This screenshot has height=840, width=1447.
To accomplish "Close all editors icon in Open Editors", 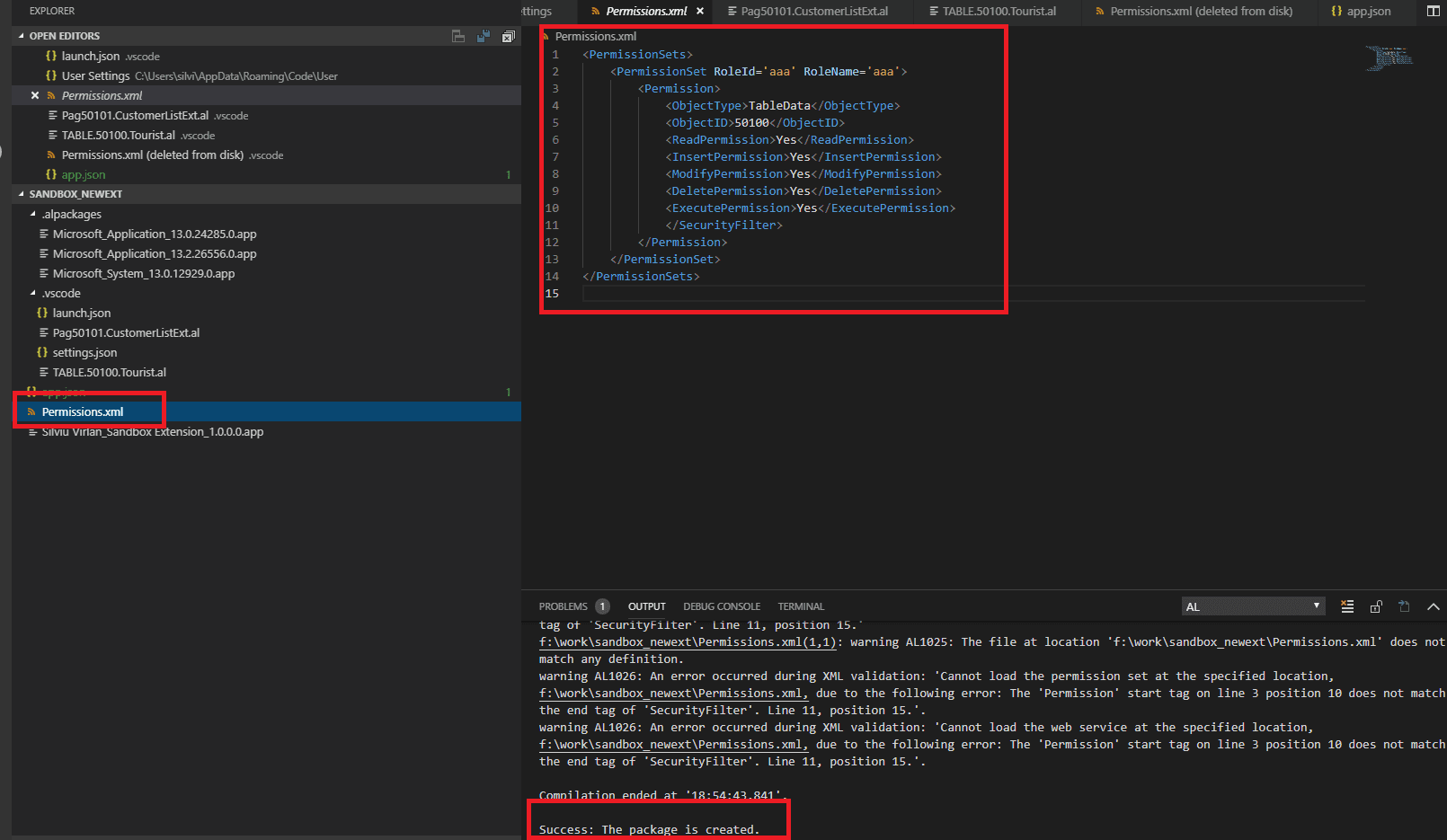I will (x=508, y=36).
